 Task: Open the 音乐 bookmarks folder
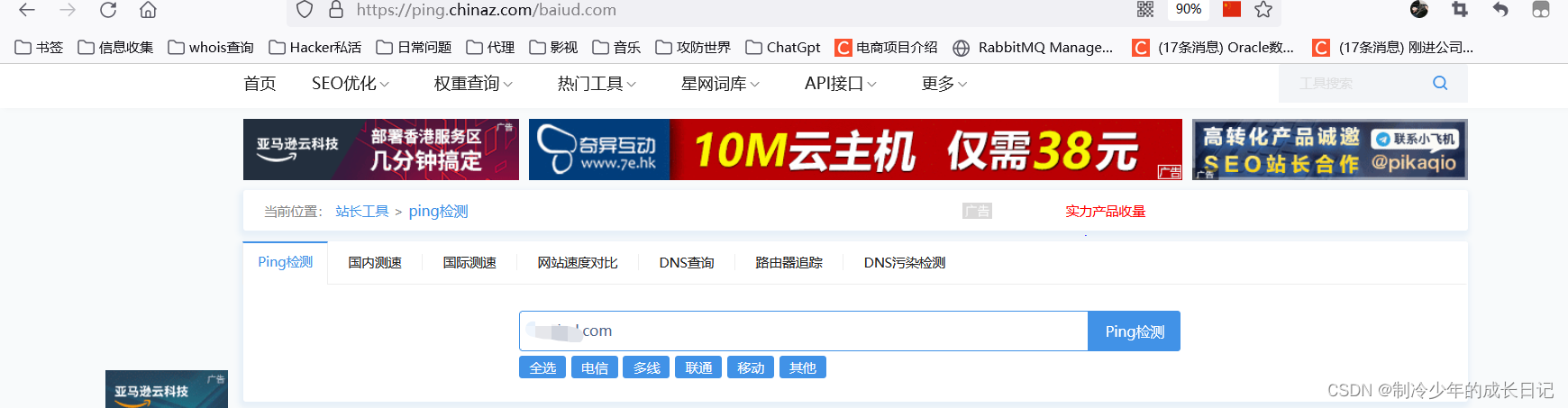616,48
